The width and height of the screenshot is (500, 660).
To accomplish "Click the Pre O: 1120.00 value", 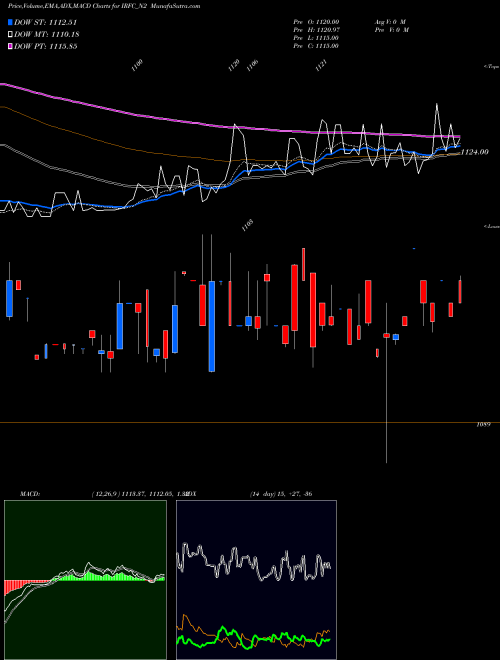I will (316, 22).
